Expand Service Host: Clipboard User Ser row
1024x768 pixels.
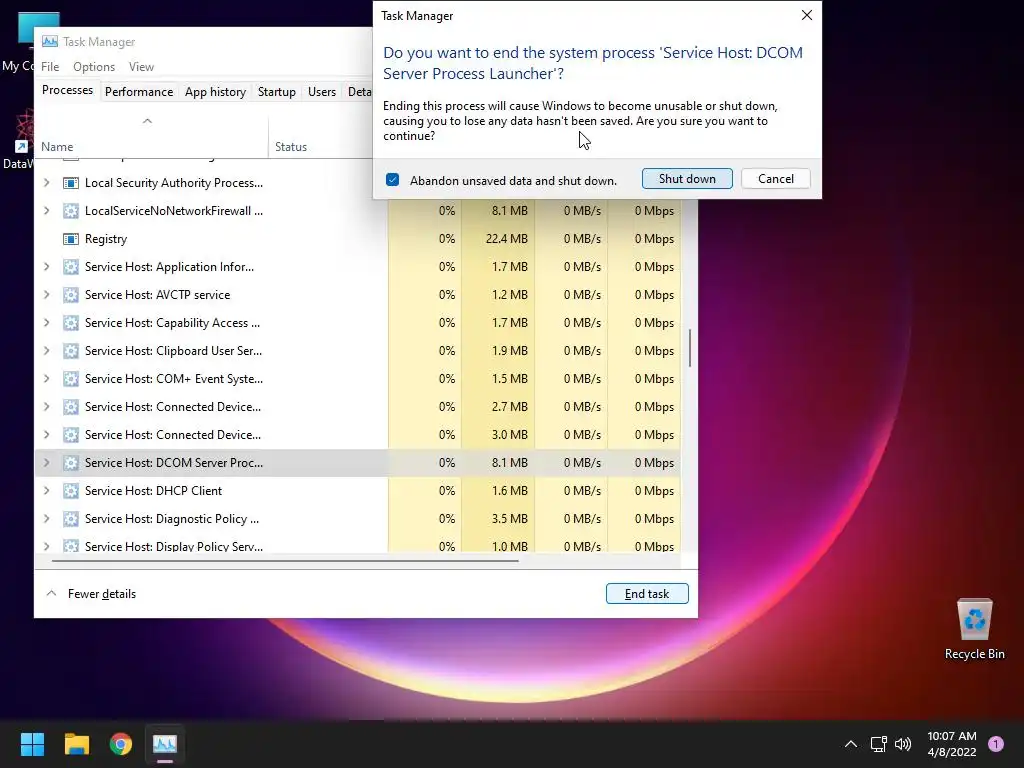[46, 351]
